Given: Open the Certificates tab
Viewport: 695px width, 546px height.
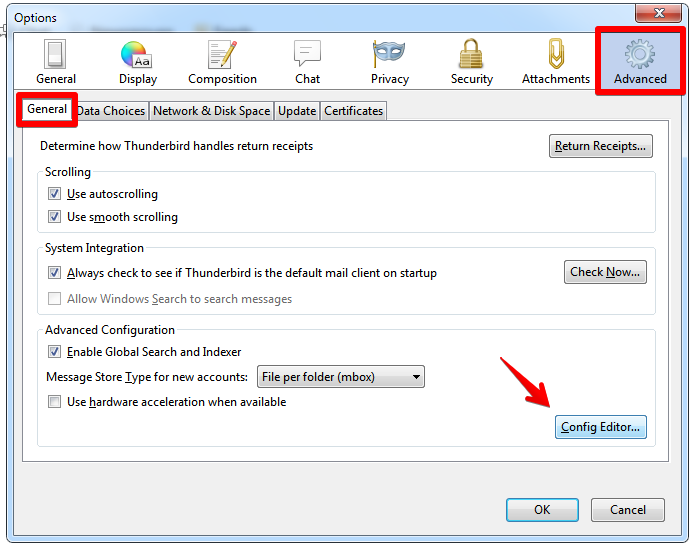Looking at the screenshot, I should pos(353,111).
